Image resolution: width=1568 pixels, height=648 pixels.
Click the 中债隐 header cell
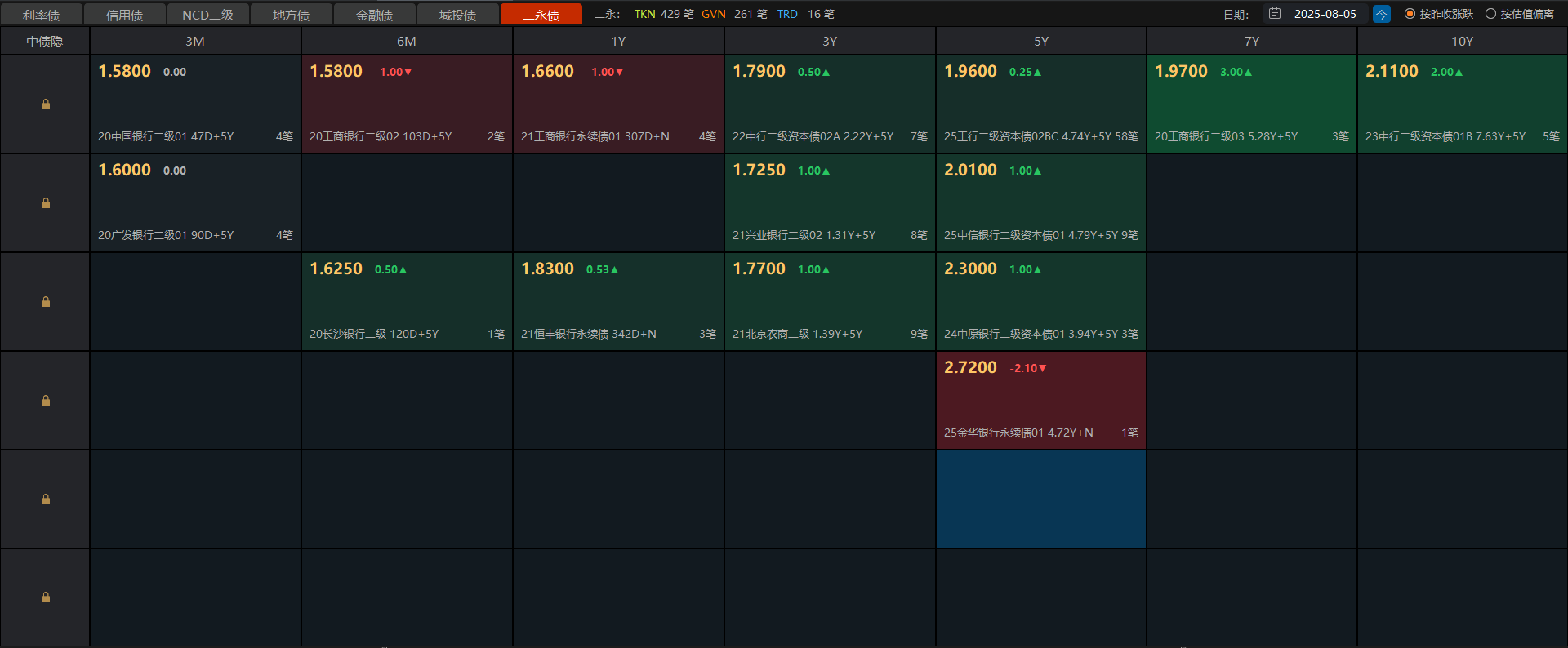point(45,41)
